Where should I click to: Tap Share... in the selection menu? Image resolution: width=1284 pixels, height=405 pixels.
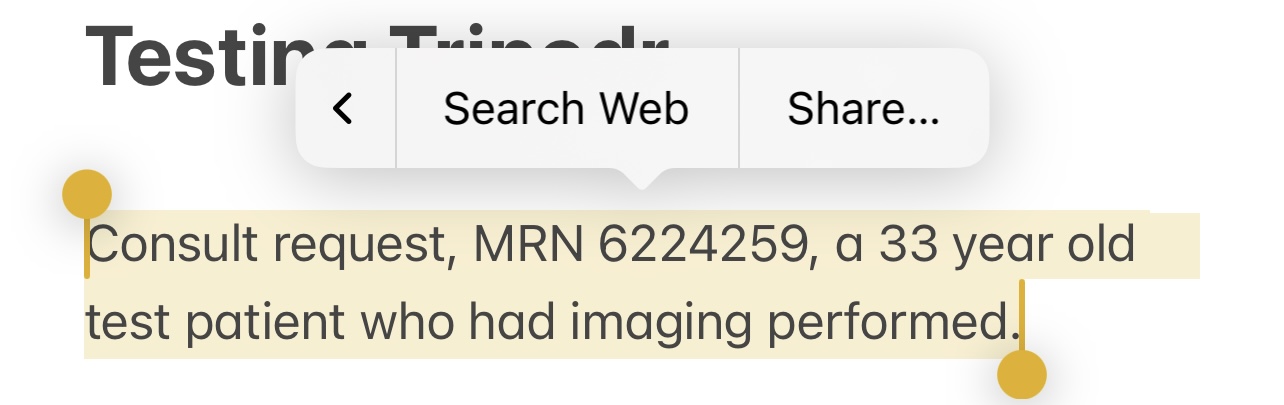click(863, 108)
